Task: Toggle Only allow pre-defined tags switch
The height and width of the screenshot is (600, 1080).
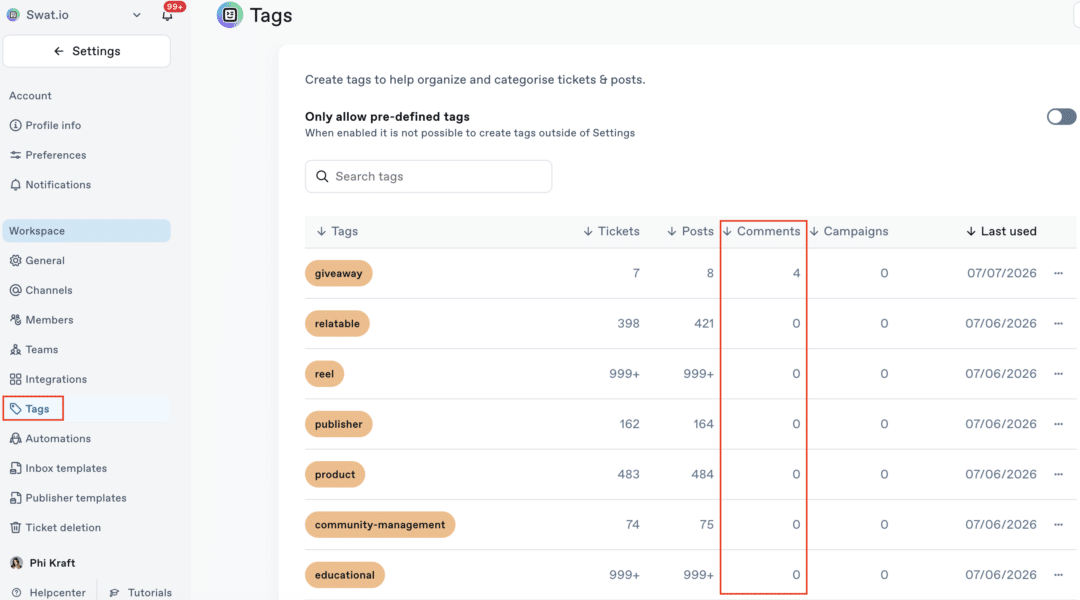Action: click(x=1061, y=116)
